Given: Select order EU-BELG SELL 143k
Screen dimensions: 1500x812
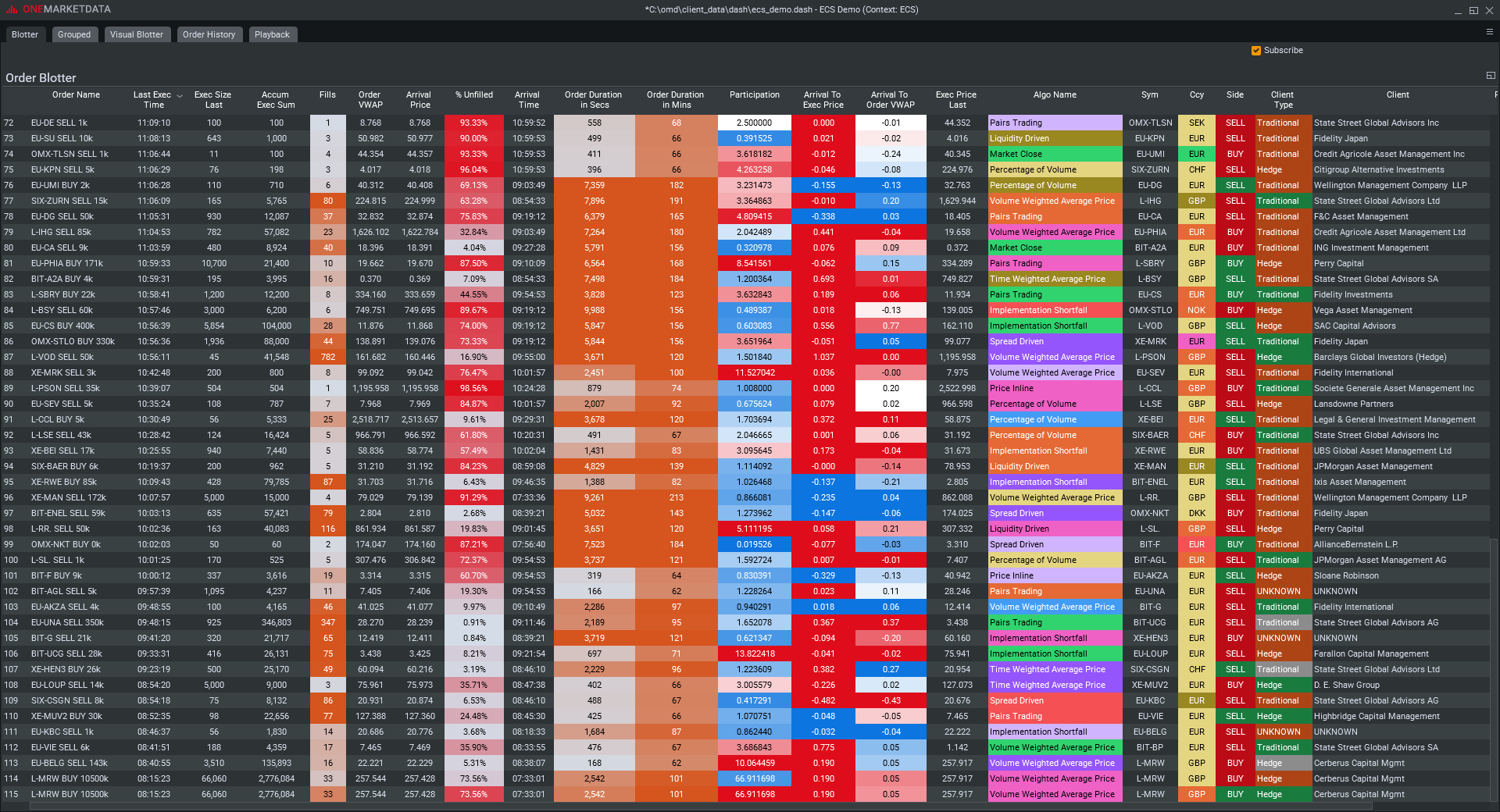Looking at the screenshot, I should click(70, 764).
